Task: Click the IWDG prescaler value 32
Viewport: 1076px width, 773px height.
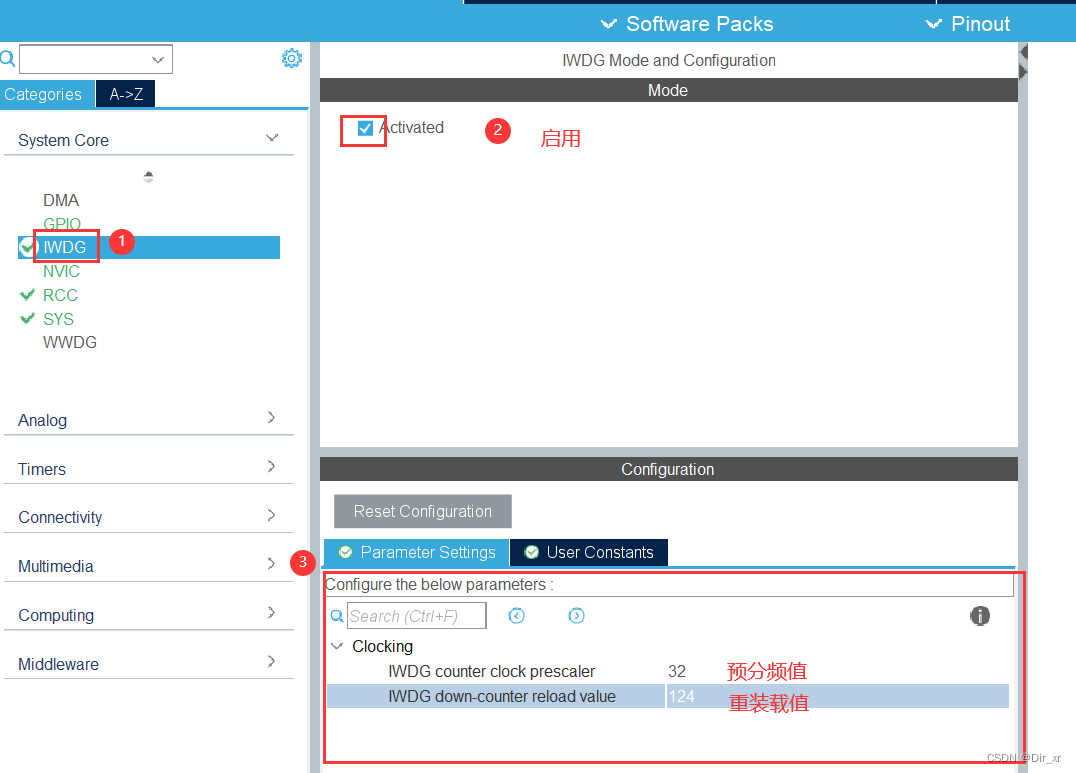Action: (677, 671)
